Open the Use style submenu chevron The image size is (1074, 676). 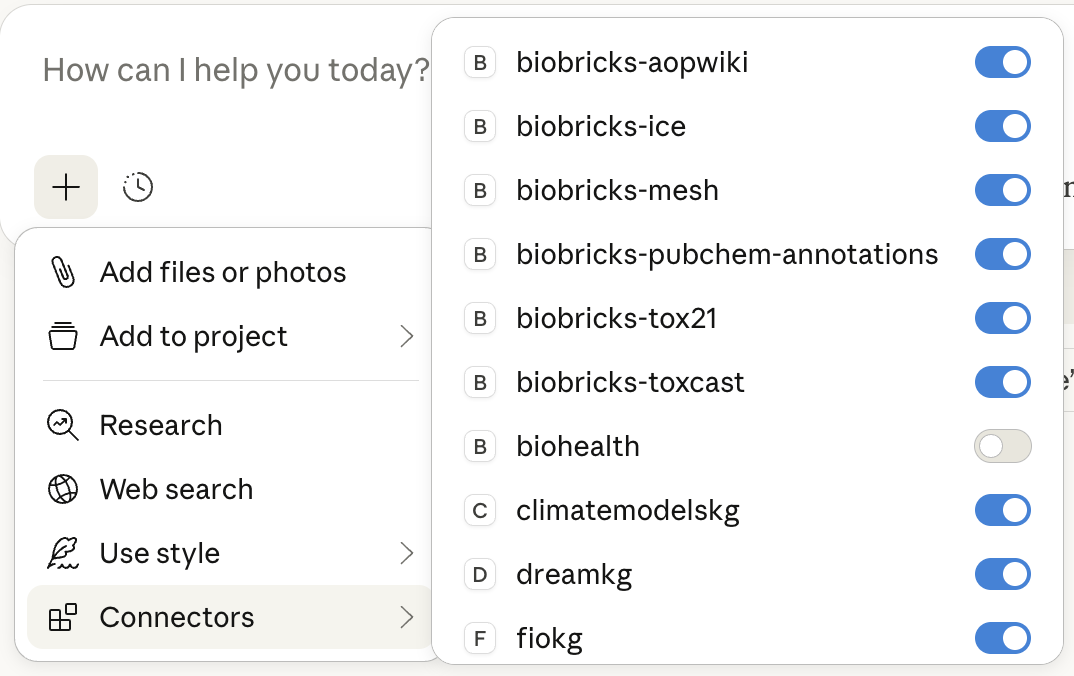point(408,553)
